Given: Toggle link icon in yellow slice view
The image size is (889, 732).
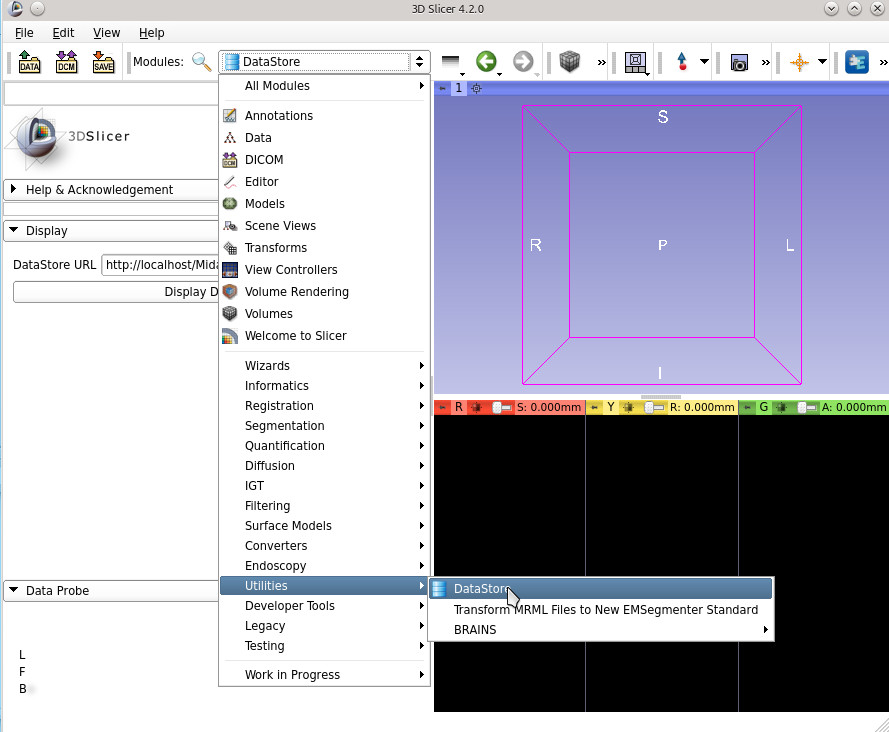Looking at the screenshot, I should 629,407.
